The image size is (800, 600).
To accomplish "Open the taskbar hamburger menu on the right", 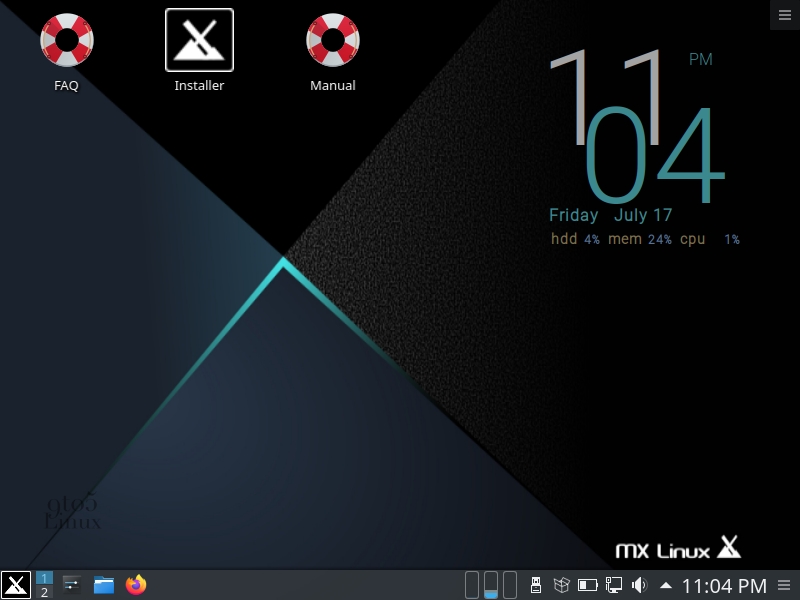I will [x=785, y=585].
